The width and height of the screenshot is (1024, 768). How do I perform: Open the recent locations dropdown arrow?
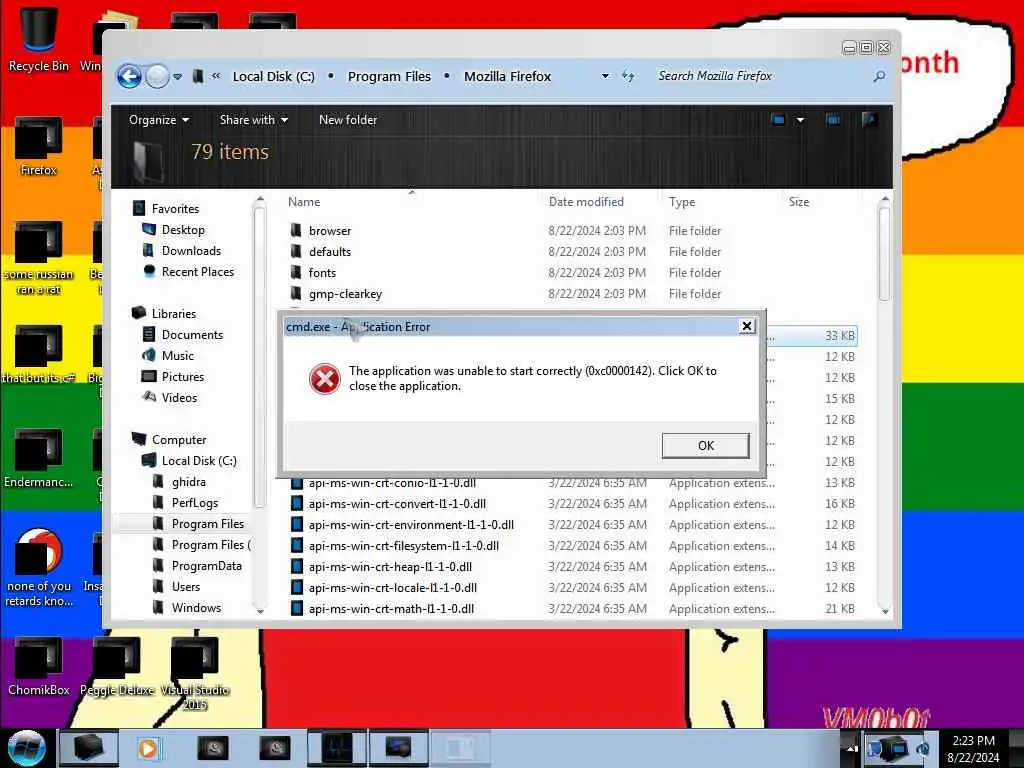(x=178, y=76)
